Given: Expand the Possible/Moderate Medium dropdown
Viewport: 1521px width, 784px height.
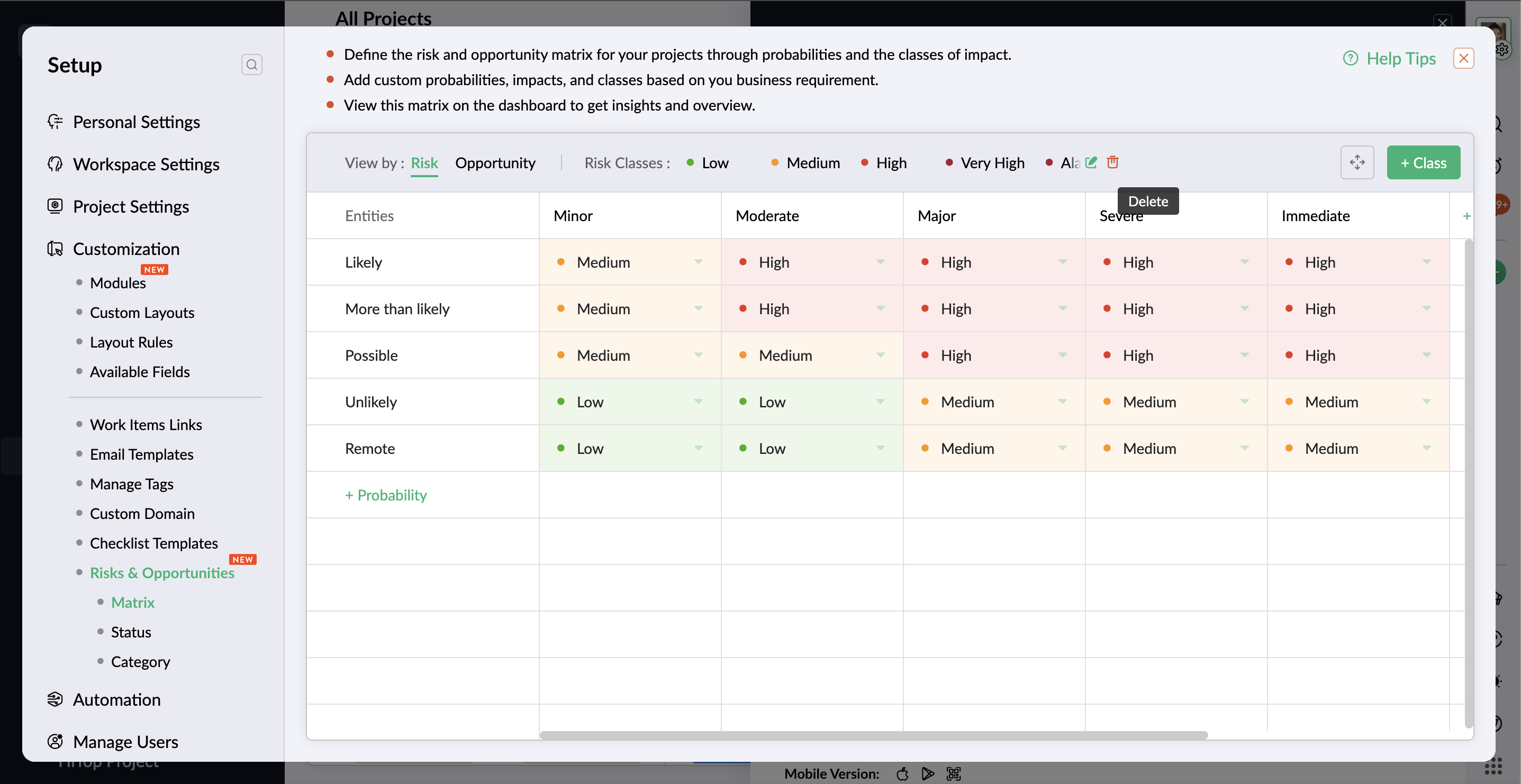Looking at the screenshot, I should click(880, 355).
